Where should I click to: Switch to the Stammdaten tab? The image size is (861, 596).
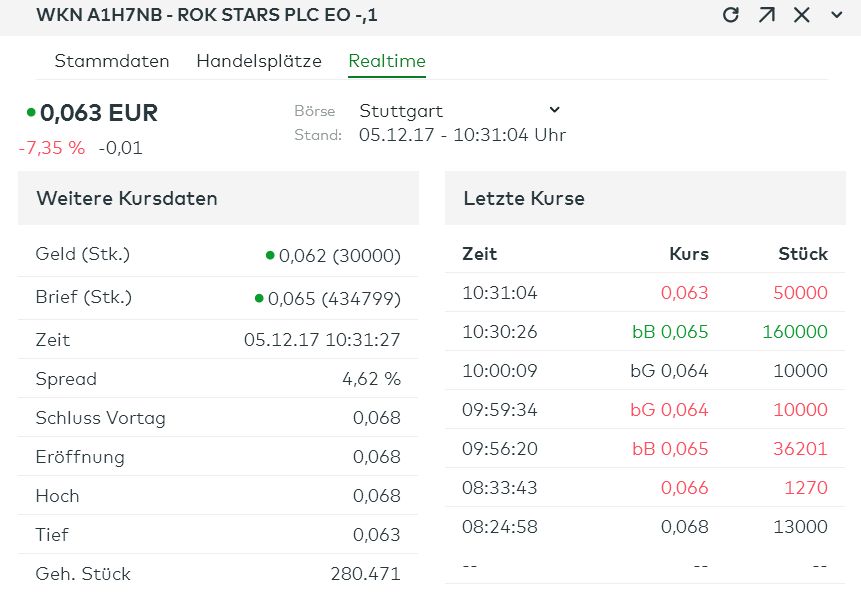coord(111,61)
